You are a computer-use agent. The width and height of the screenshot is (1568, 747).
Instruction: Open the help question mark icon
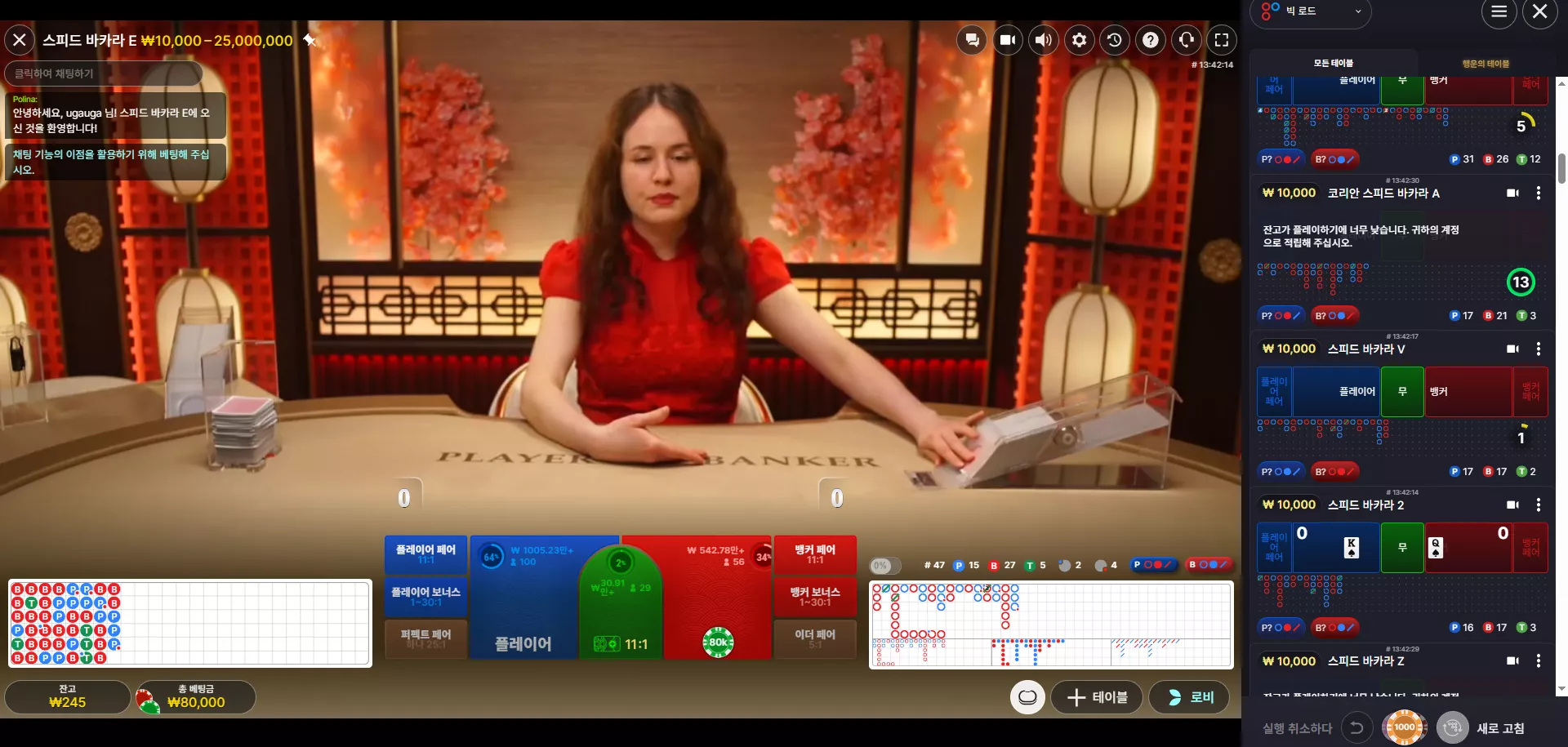1151,39
